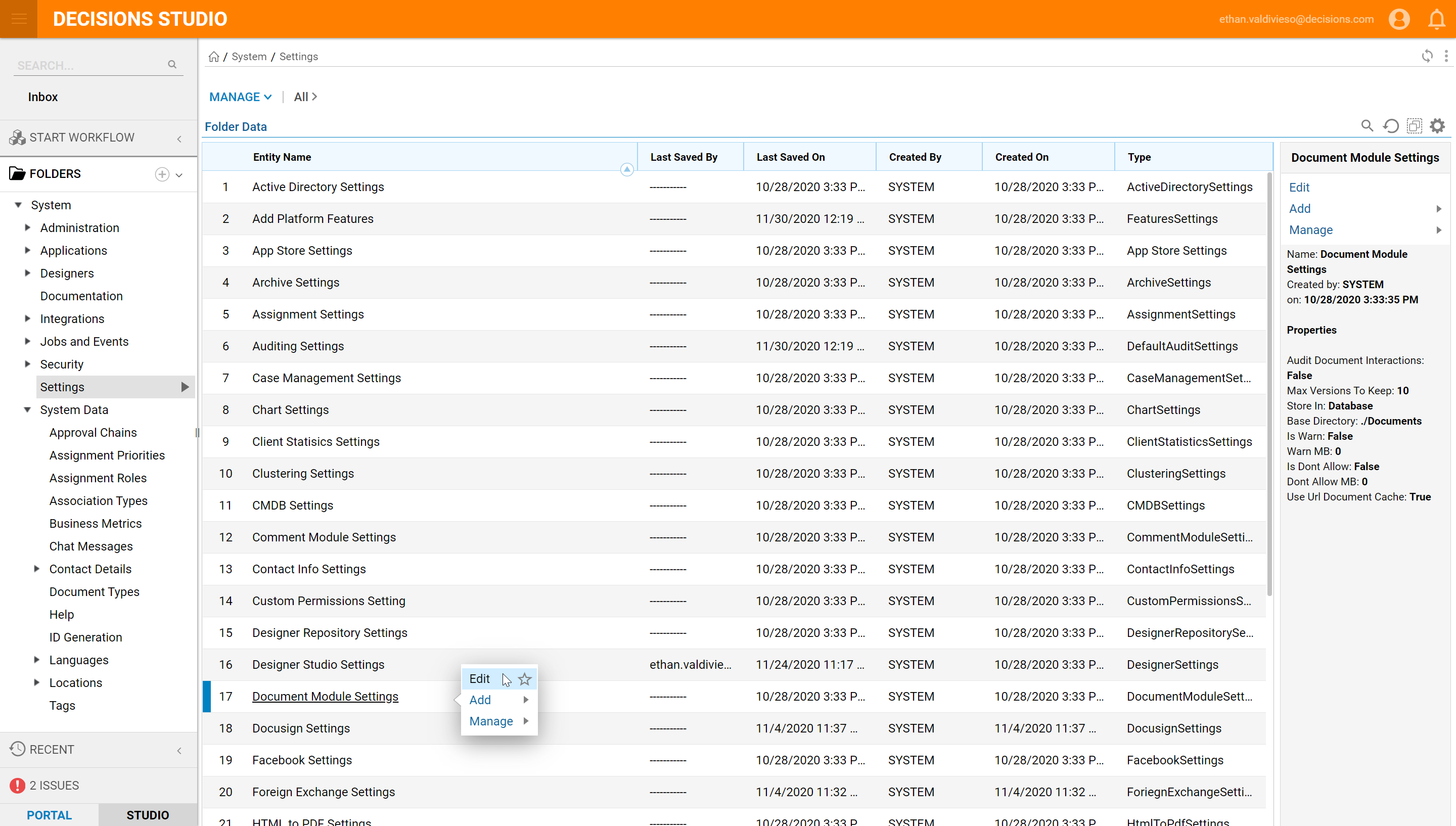Open Tags in tree
1456x826 pixels.
pyautogui.click(x=62, y=705)
